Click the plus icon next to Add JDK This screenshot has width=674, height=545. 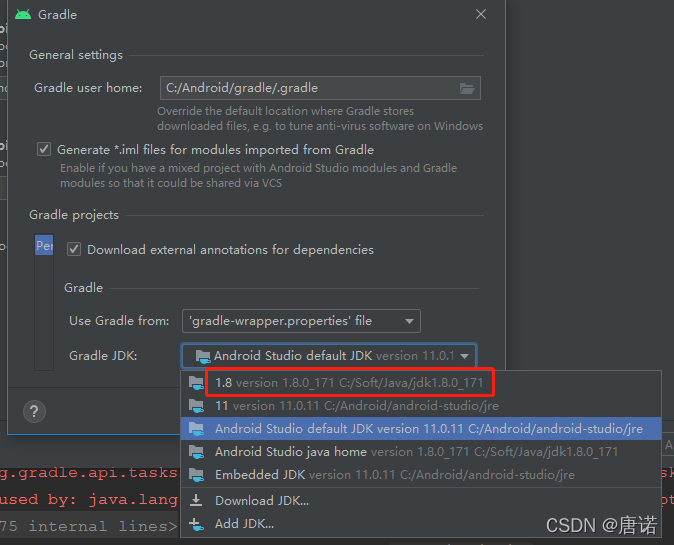point(196,524)
